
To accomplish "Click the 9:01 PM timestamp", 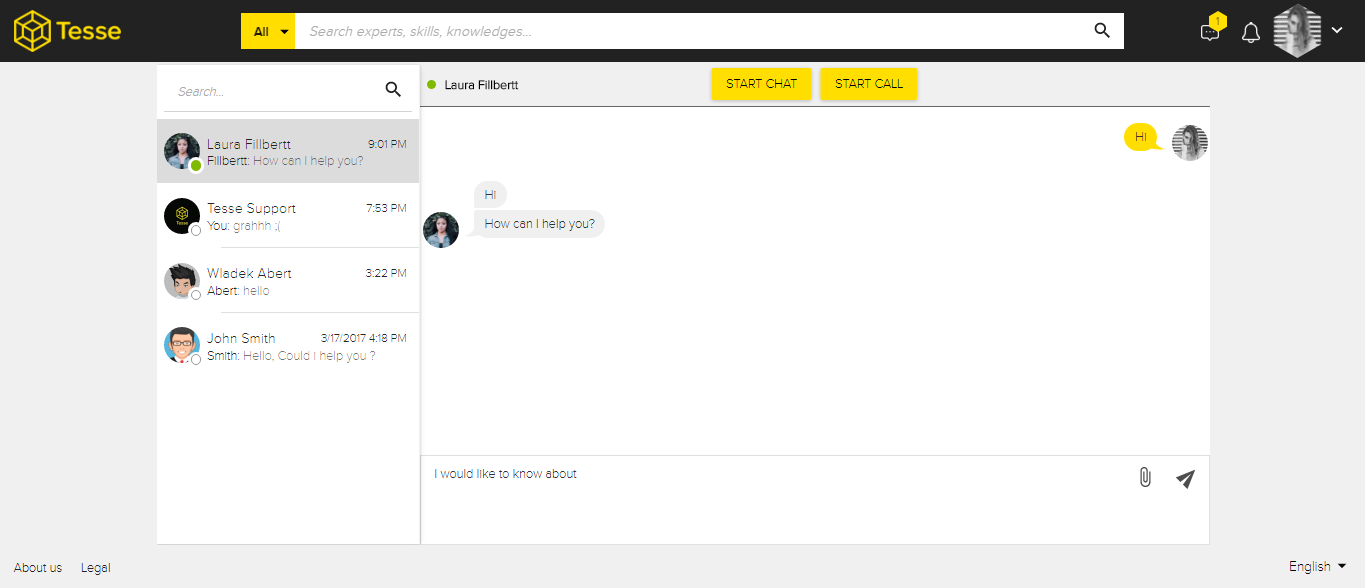I will click(387, 144).
